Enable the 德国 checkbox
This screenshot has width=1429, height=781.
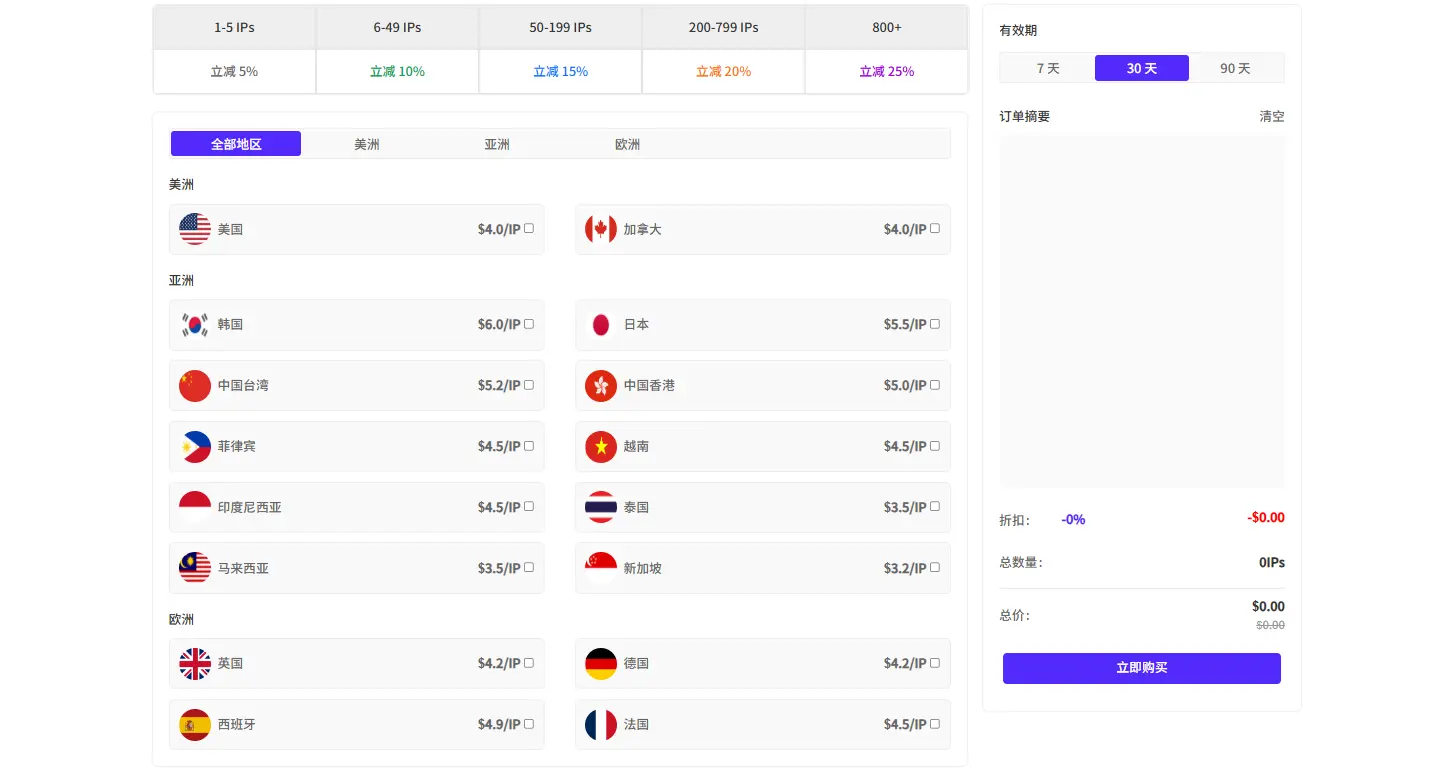(935, 662)
